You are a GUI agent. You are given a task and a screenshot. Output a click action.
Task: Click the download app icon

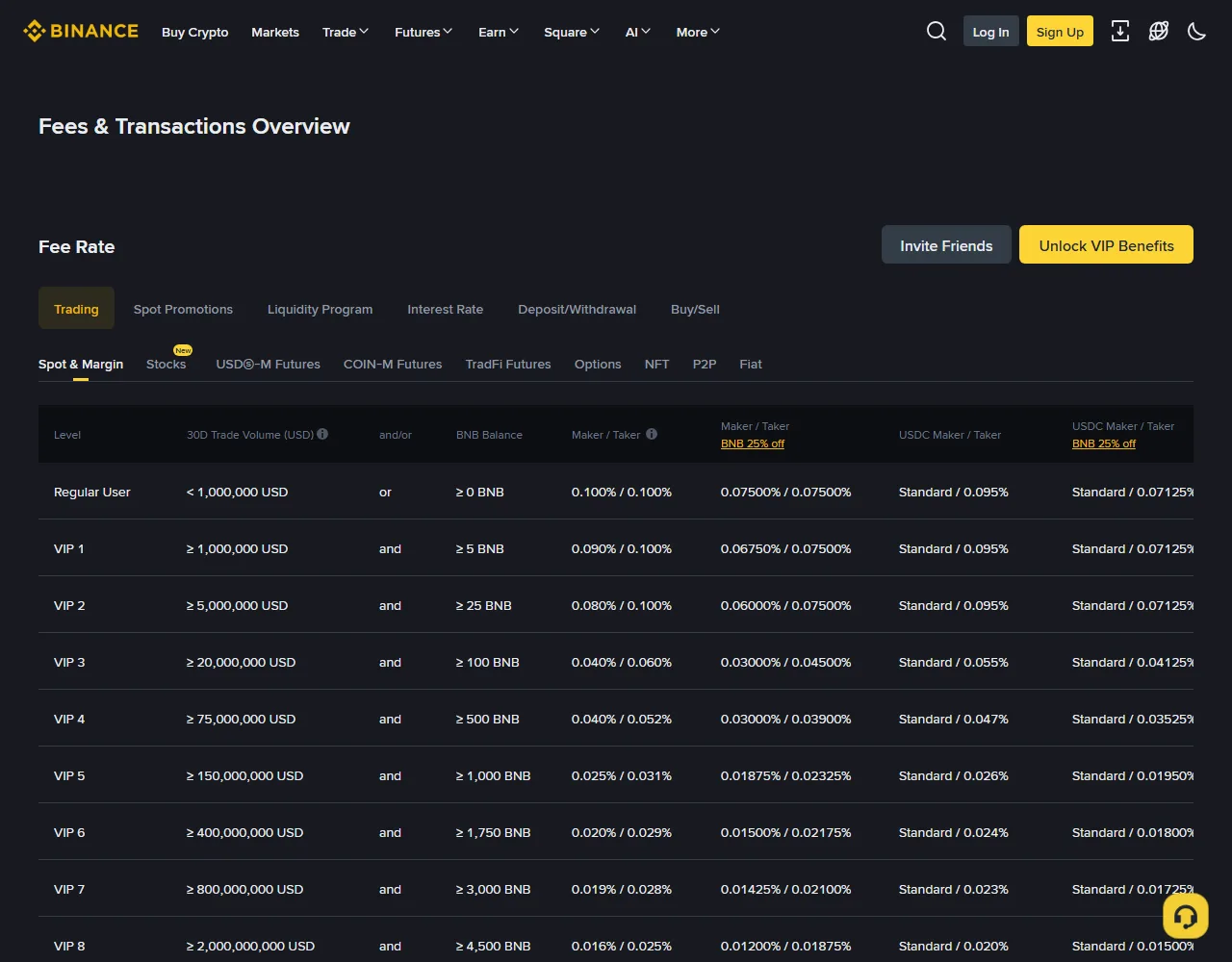pos(1120,32)
